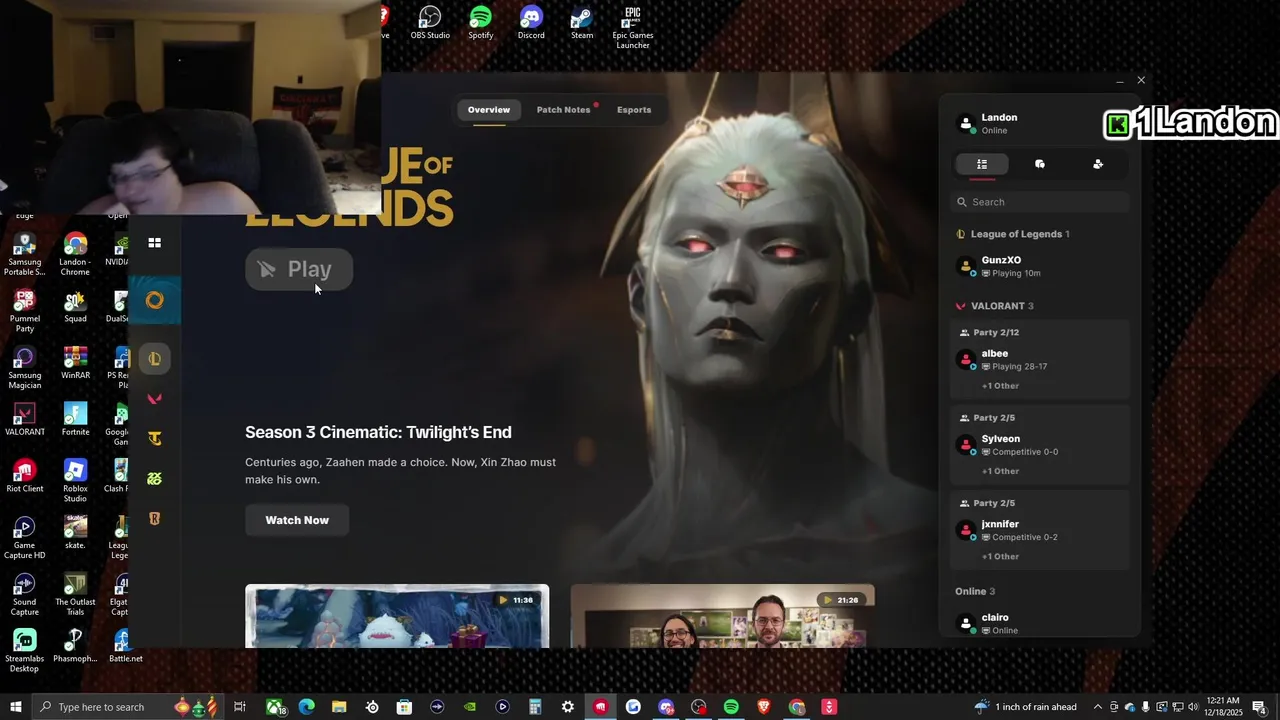Screen dimensions: 1280x720
Task: Select the Streamlabs Desktop shortcut
Action: pyautogui.click(x=25, y=651)
